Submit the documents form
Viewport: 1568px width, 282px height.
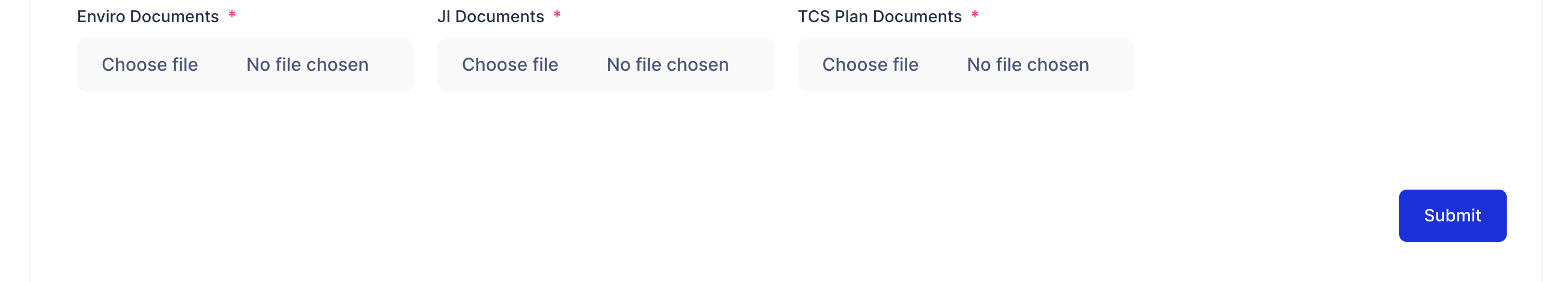pos(1451,215)
